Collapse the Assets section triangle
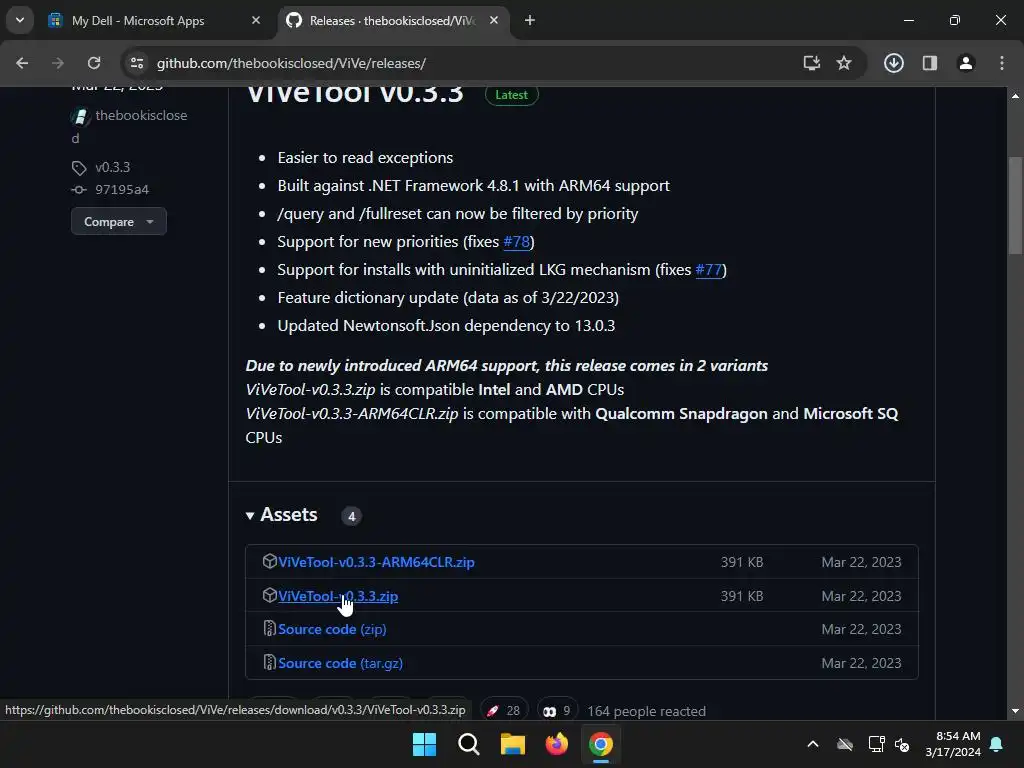 tap(249, 515)
